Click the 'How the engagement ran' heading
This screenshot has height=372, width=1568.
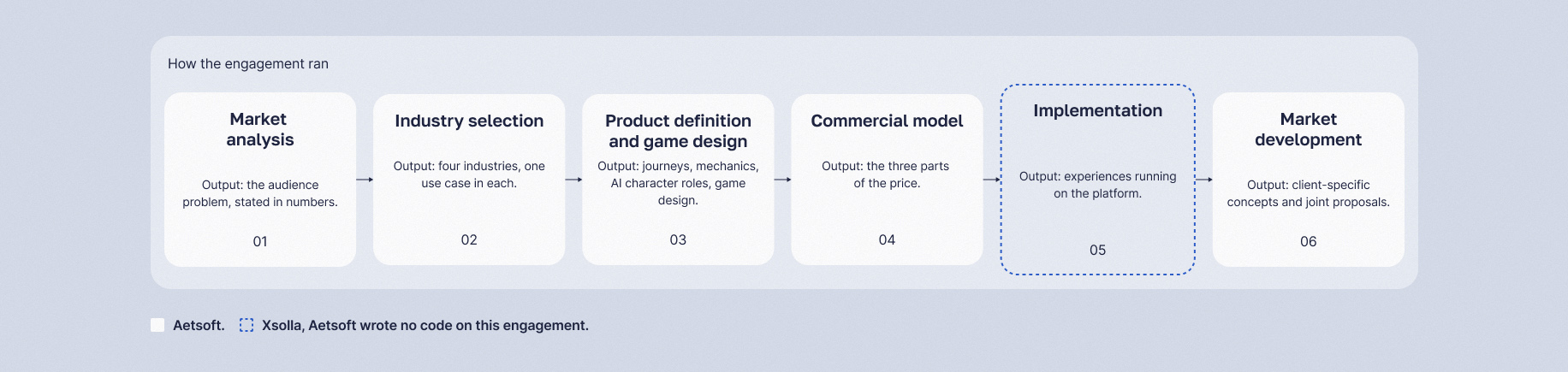tap(248, 63)
